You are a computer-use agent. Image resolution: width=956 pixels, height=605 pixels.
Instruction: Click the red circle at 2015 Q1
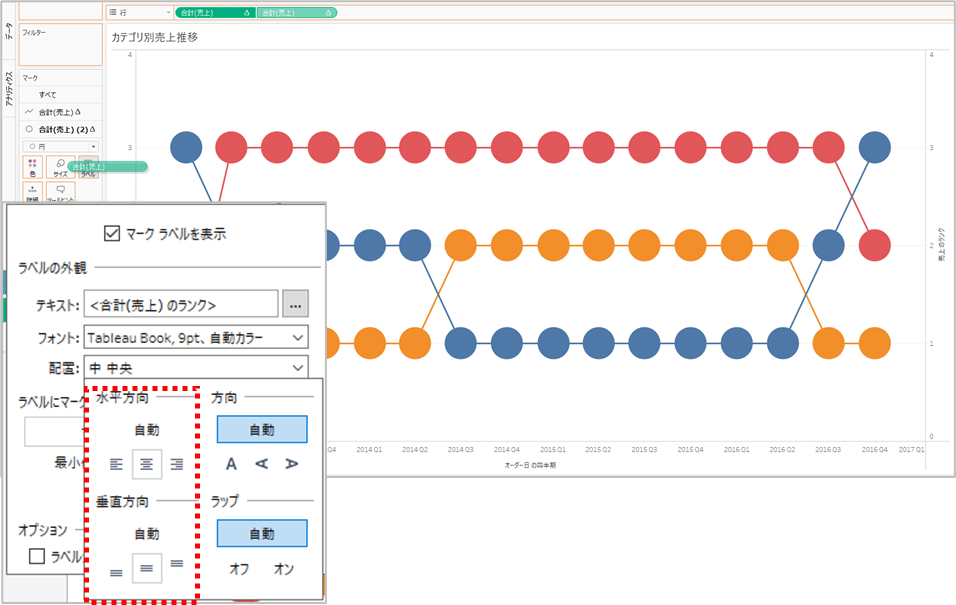pos(553,147)
